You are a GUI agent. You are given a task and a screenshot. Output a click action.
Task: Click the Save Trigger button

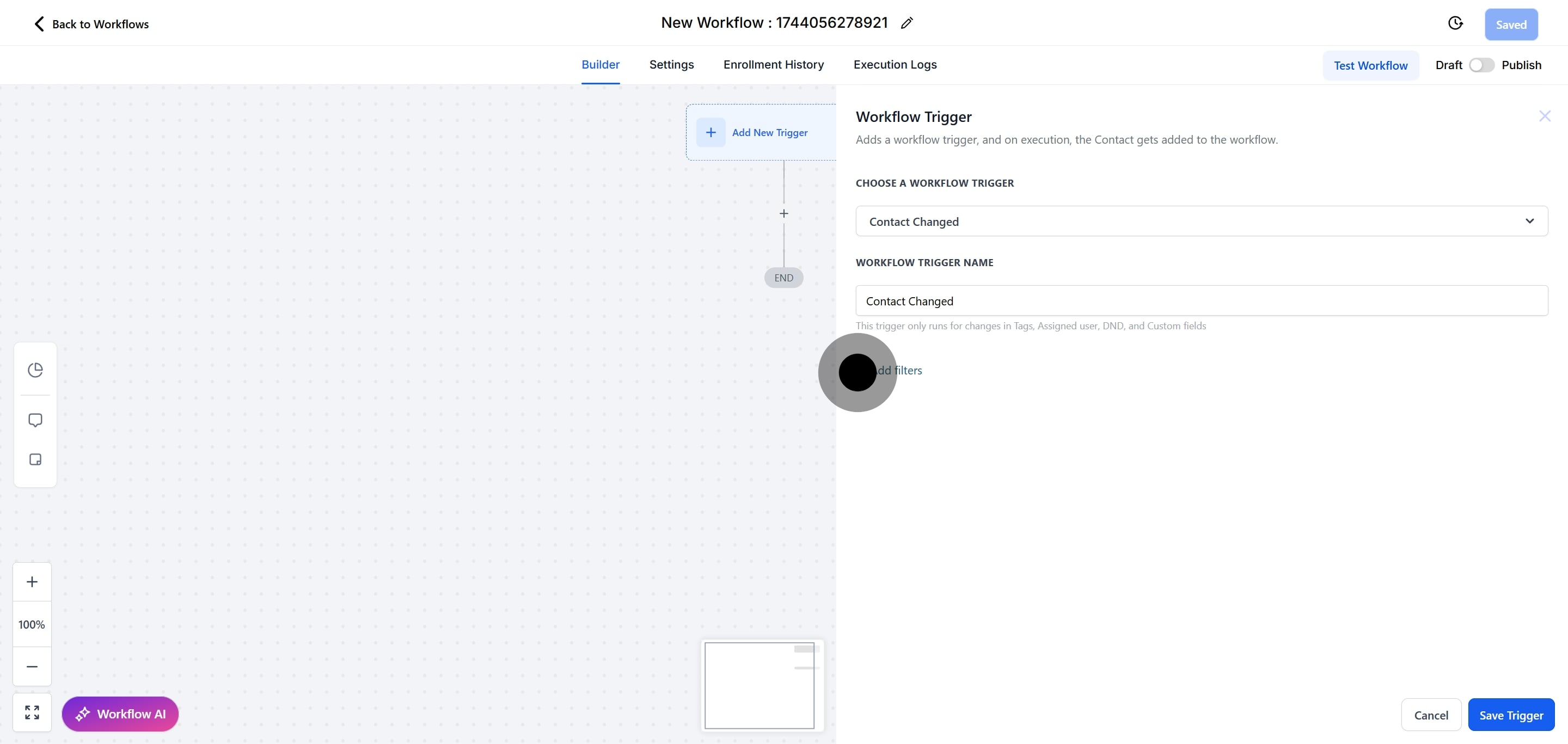(1511, 715)
